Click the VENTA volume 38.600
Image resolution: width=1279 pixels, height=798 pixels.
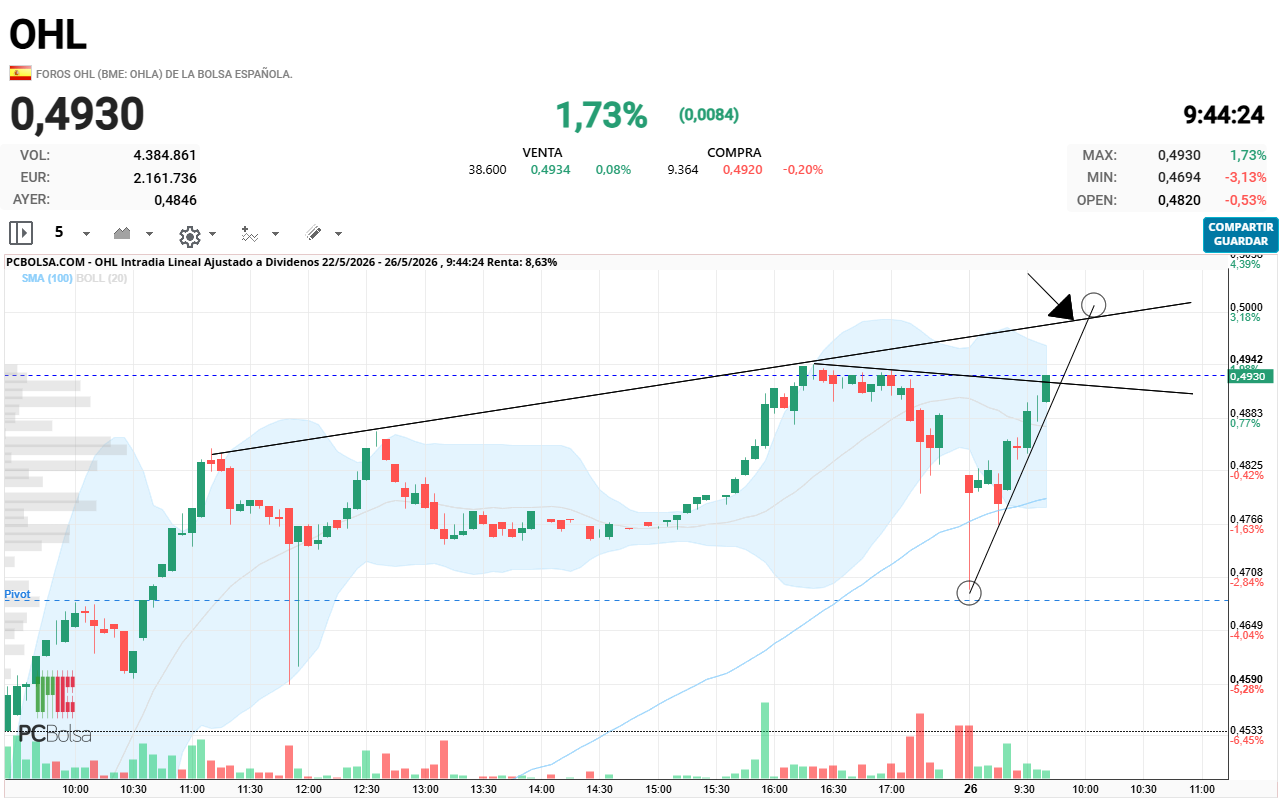click(487, 169)
